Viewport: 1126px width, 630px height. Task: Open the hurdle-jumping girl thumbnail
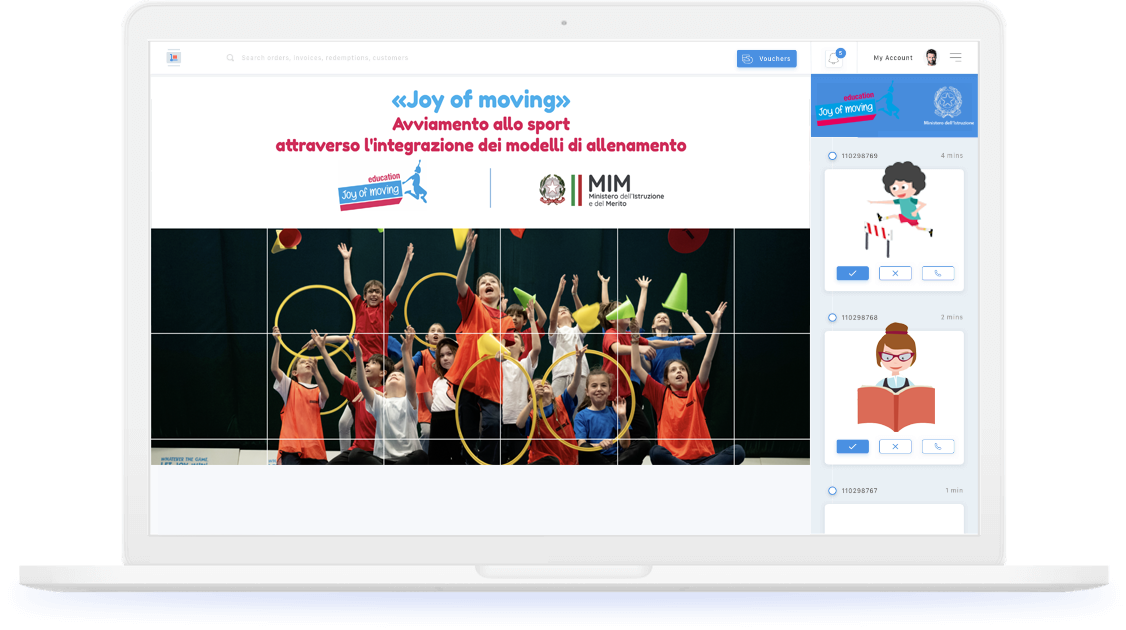pyautogui.click(x=900, y=209)
